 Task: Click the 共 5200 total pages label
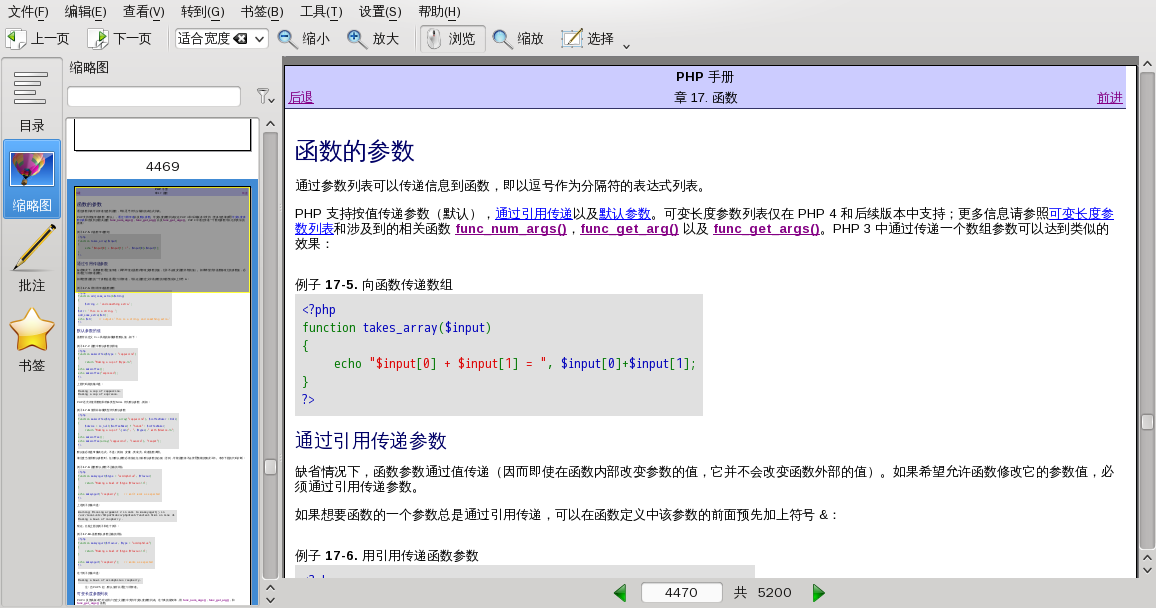762,593
